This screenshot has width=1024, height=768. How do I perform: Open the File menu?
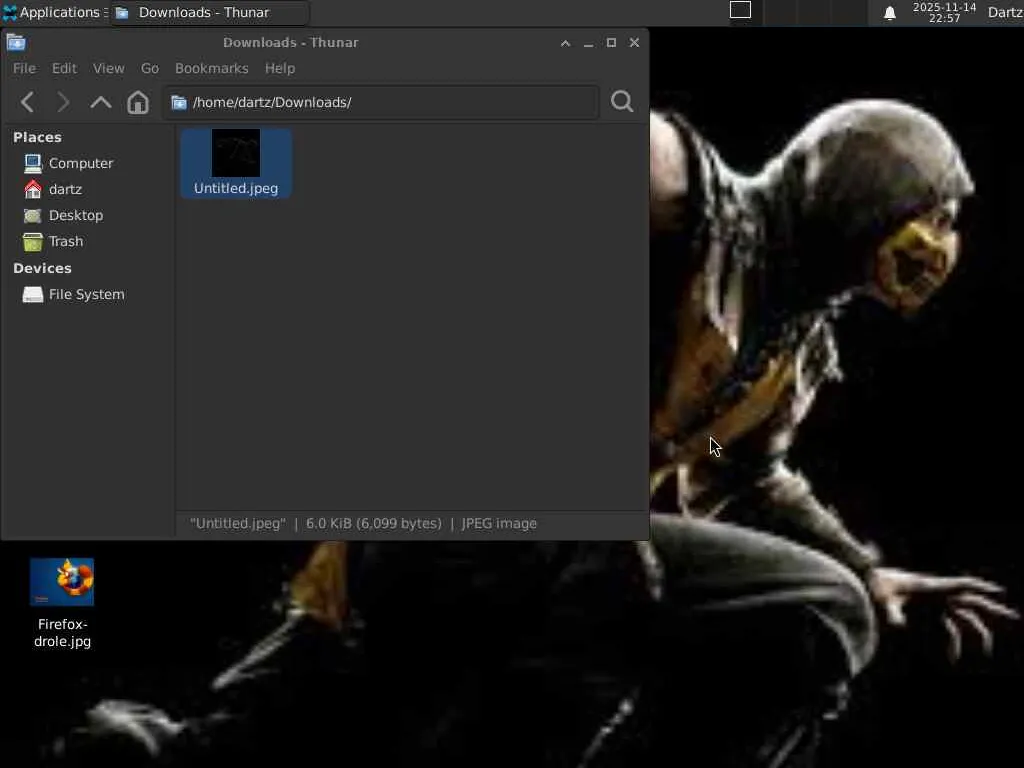tap(24, 69)
